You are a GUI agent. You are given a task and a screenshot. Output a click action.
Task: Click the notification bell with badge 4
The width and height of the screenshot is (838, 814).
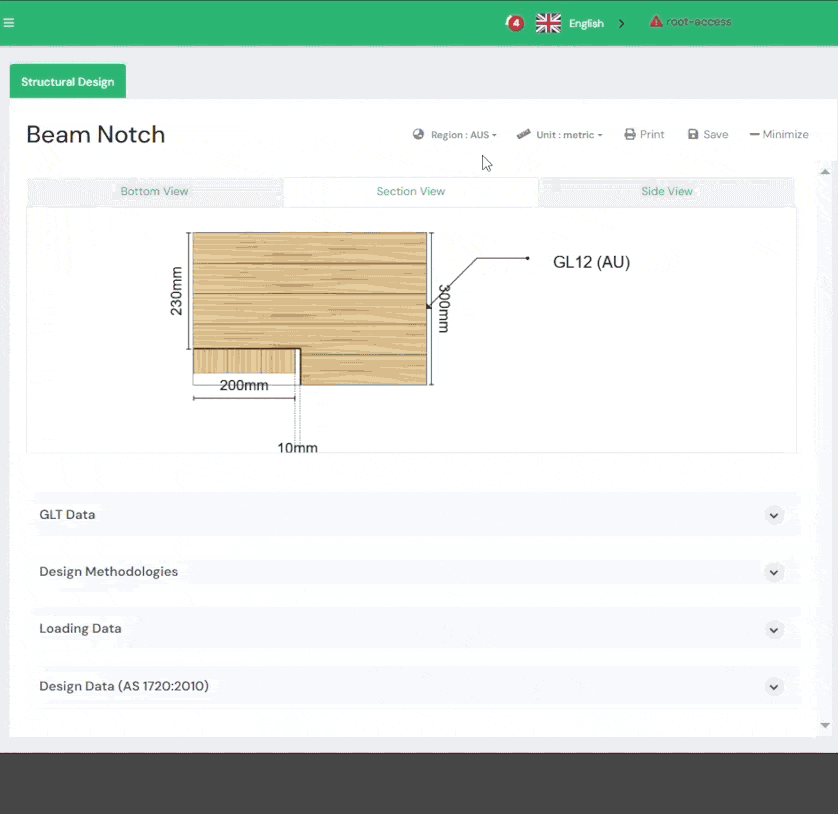tap(514, 23)
